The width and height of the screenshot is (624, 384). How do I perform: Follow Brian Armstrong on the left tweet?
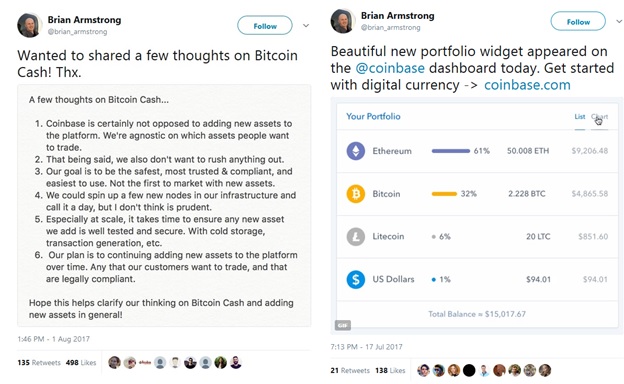[x=265, y=26]
